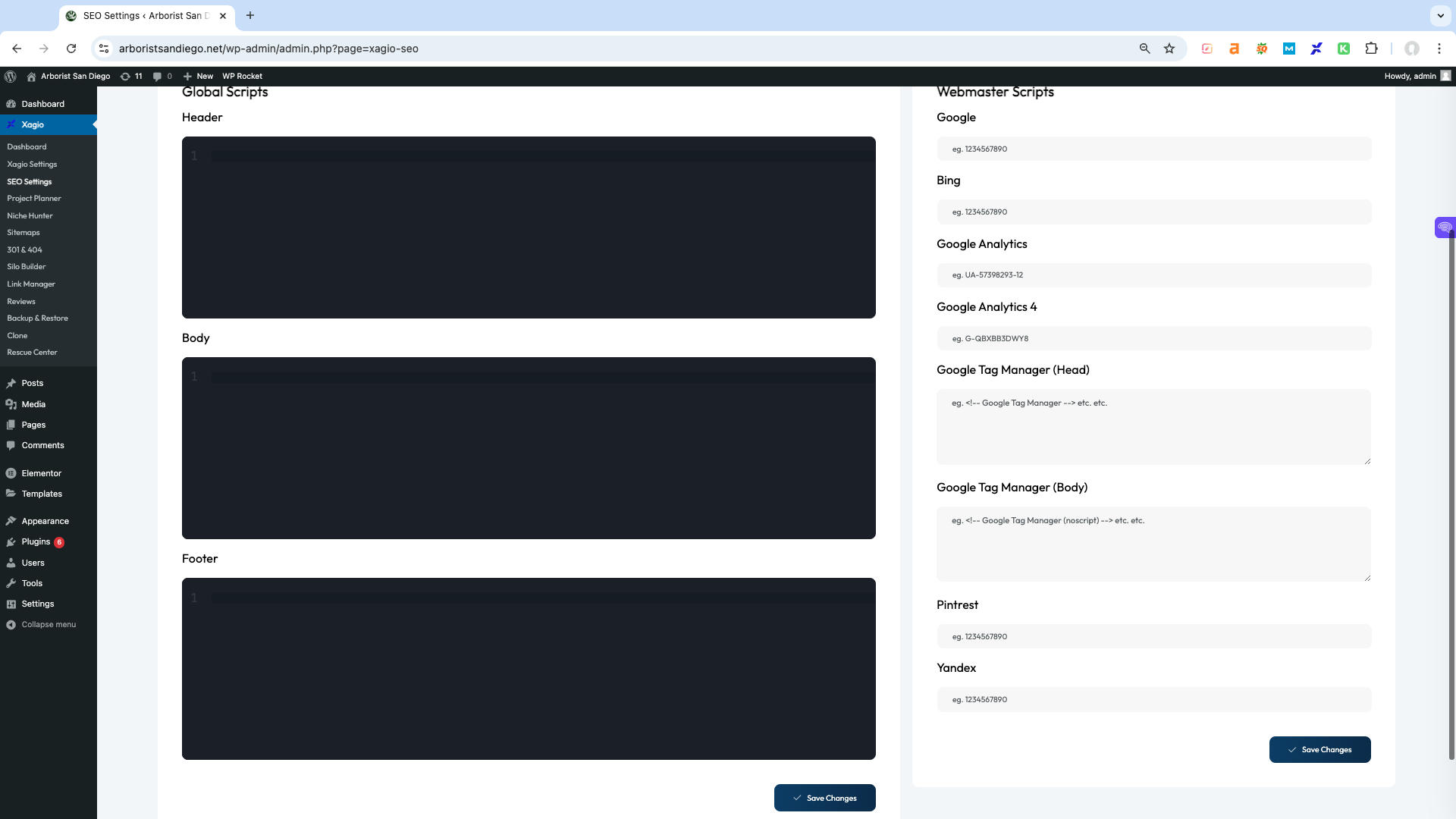Go to the WordPress Dashboard

(x=42, y=104)
